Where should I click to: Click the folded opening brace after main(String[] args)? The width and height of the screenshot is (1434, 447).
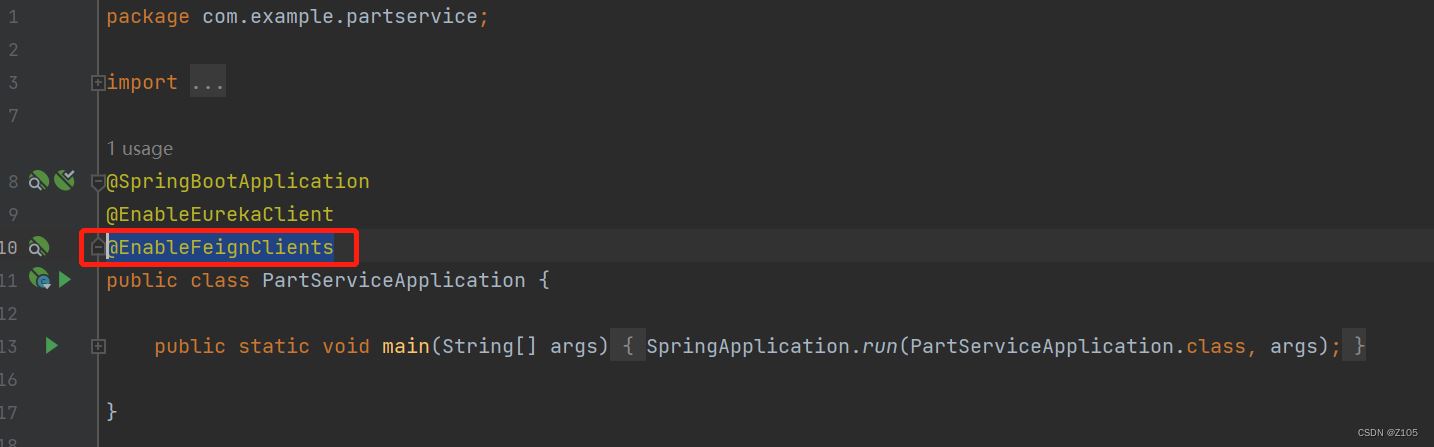pyautogui.click(x=628, y=346)
